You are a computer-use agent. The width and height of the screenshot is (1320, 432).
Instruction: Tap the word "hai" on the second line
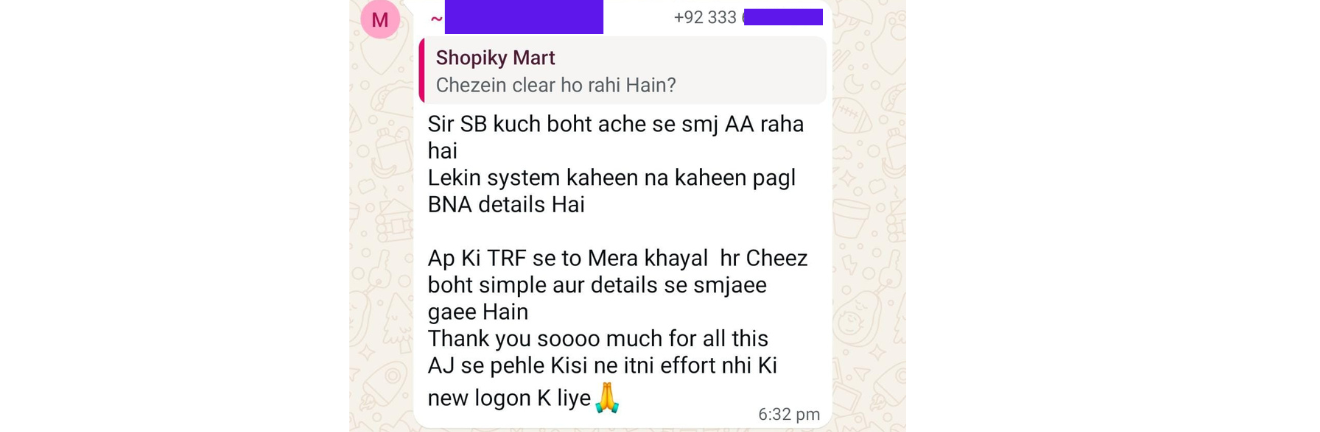(x=442, y=151)
